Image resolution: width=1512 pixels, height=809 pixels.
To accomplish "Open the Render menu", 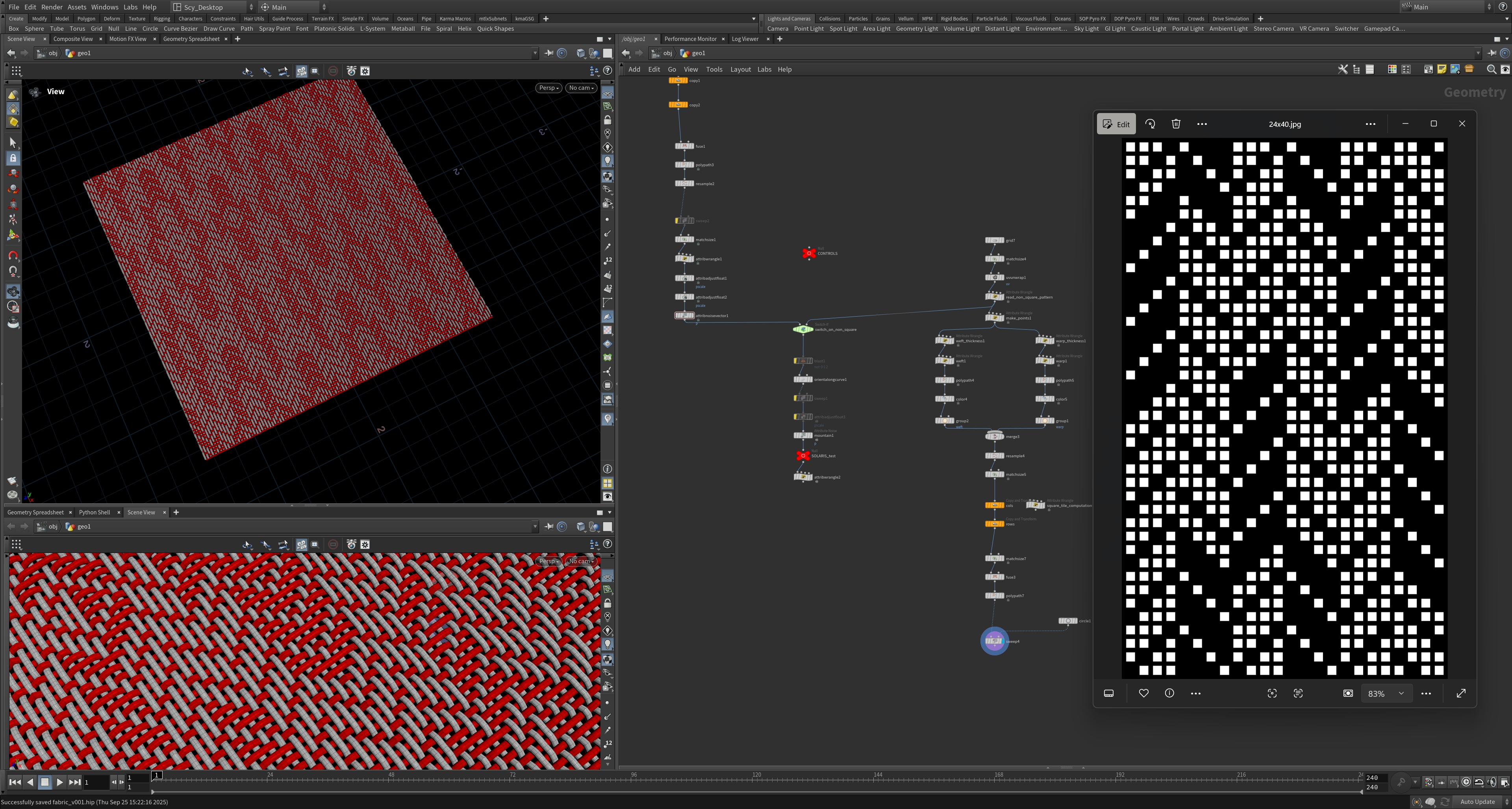I will [52, 7].
